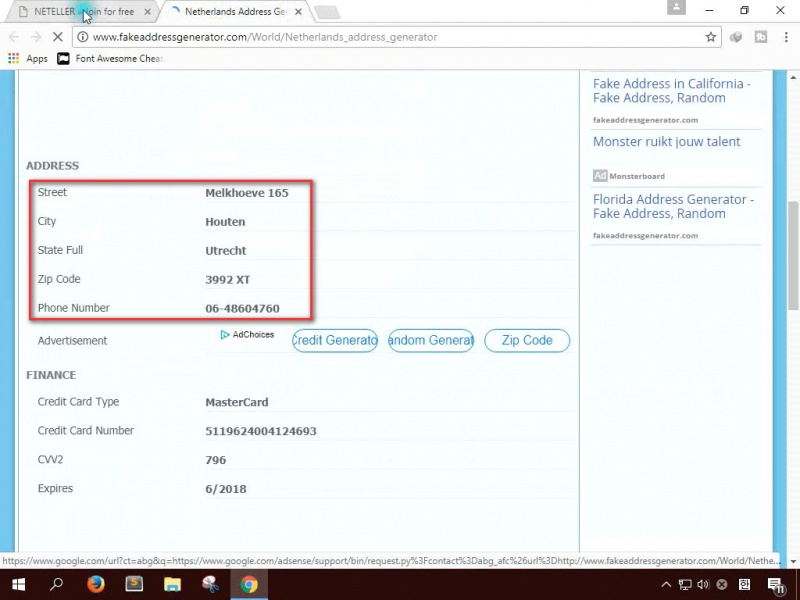Screen dimensions: 800x600
Task: Click Chrome user profile button
Action: coord(677,7)
